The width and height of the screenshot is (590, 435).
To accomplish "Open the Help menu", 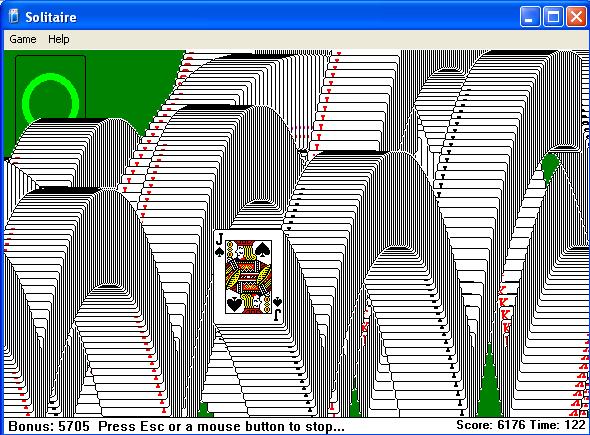I will [58, 39].
